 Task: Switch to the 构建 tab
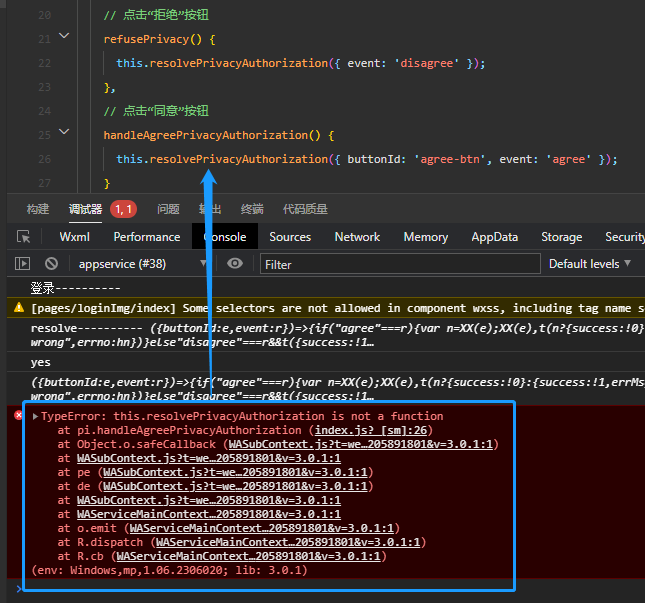pyautogui.click(x=38, y=209)
